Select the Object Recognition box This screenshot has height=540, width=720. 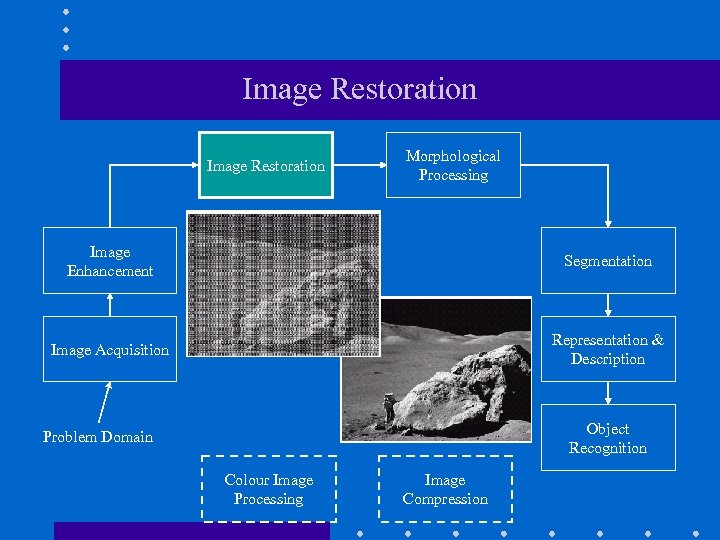608,438
